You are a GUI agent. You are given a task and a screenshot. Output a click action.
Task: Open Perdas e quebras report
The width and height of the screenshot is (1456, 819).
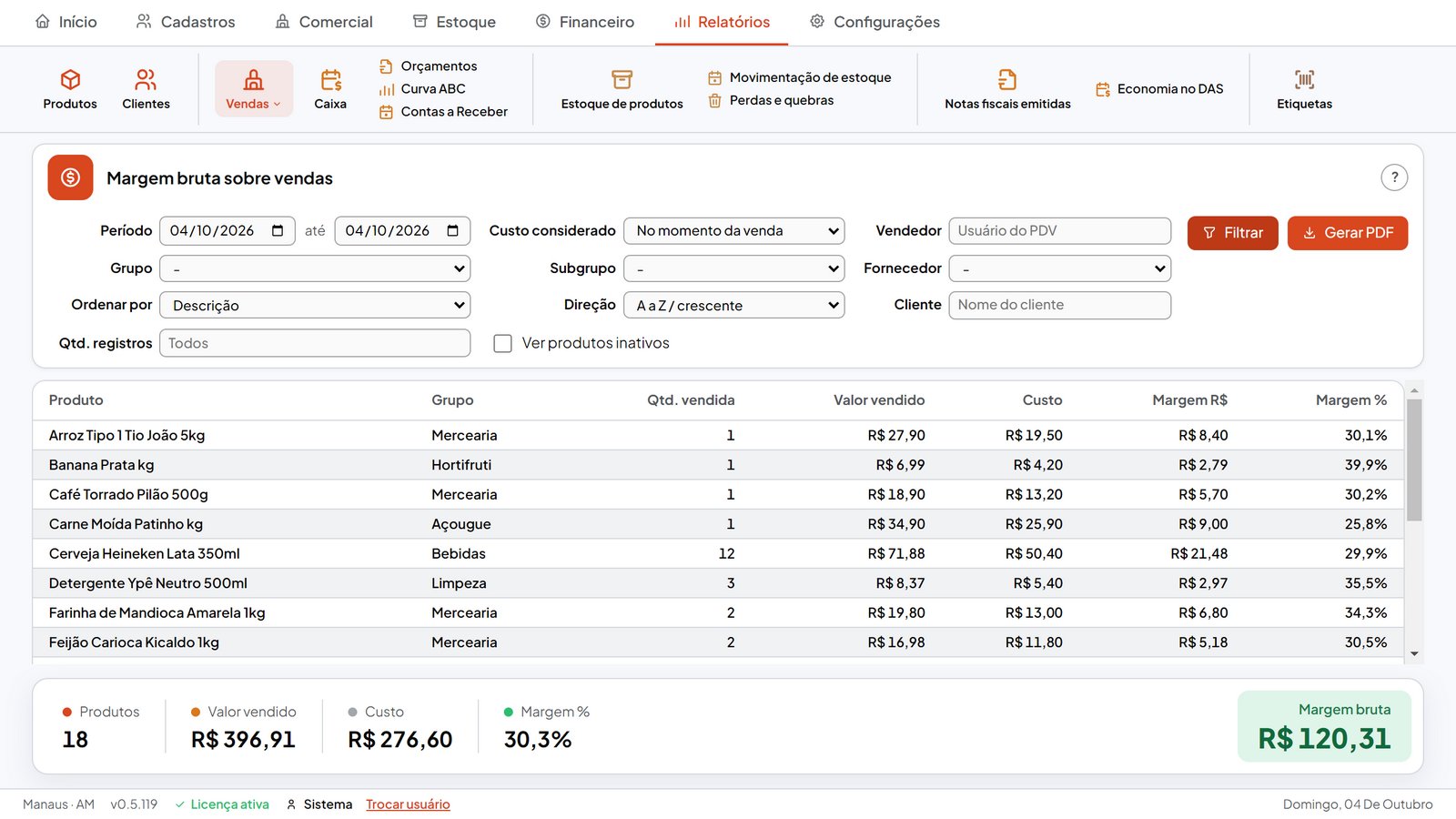tap(771, 100)
